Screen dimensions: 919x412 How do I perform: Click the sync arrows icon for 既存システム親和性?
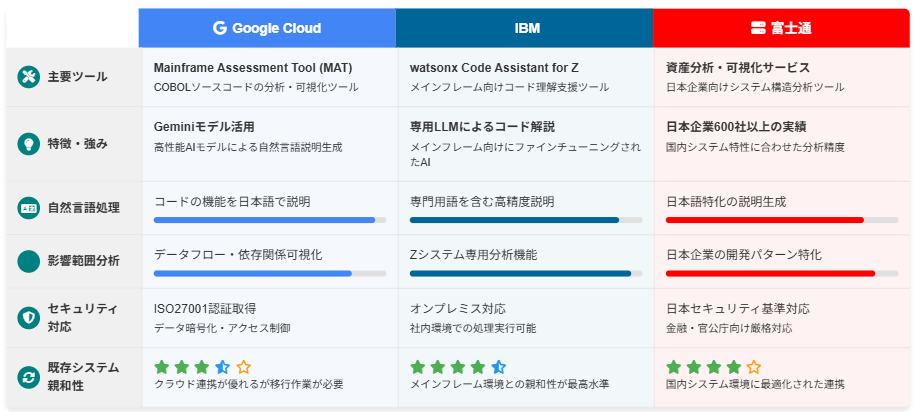click(x=28, y=377)
